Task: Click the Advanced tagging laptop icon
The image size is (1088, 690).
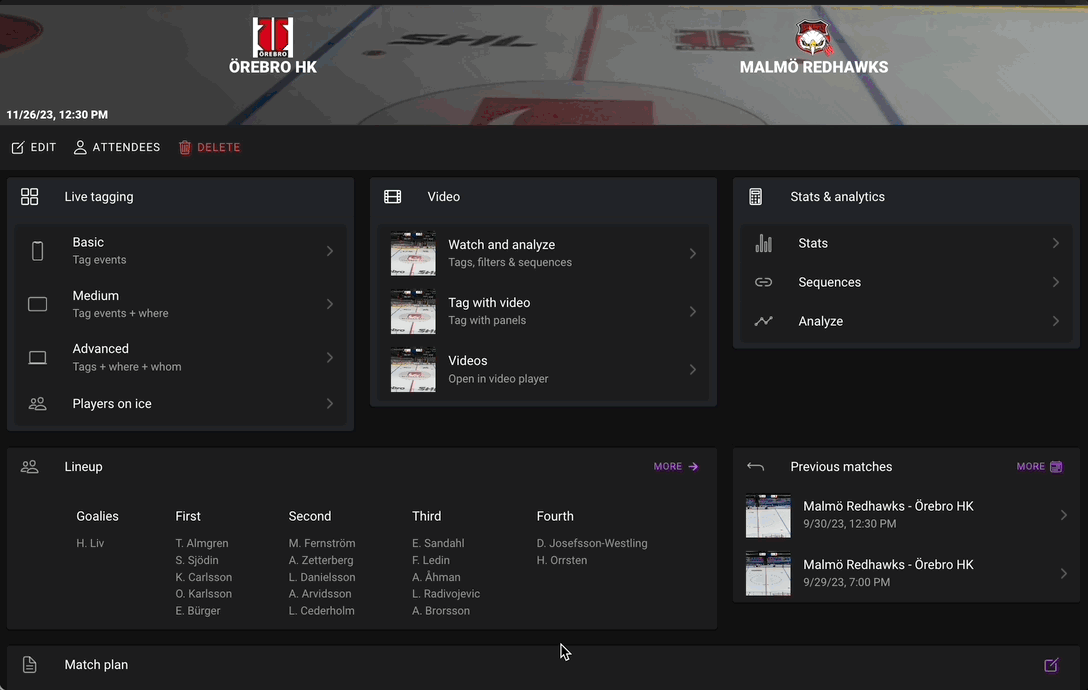Action: click(38, 358)
